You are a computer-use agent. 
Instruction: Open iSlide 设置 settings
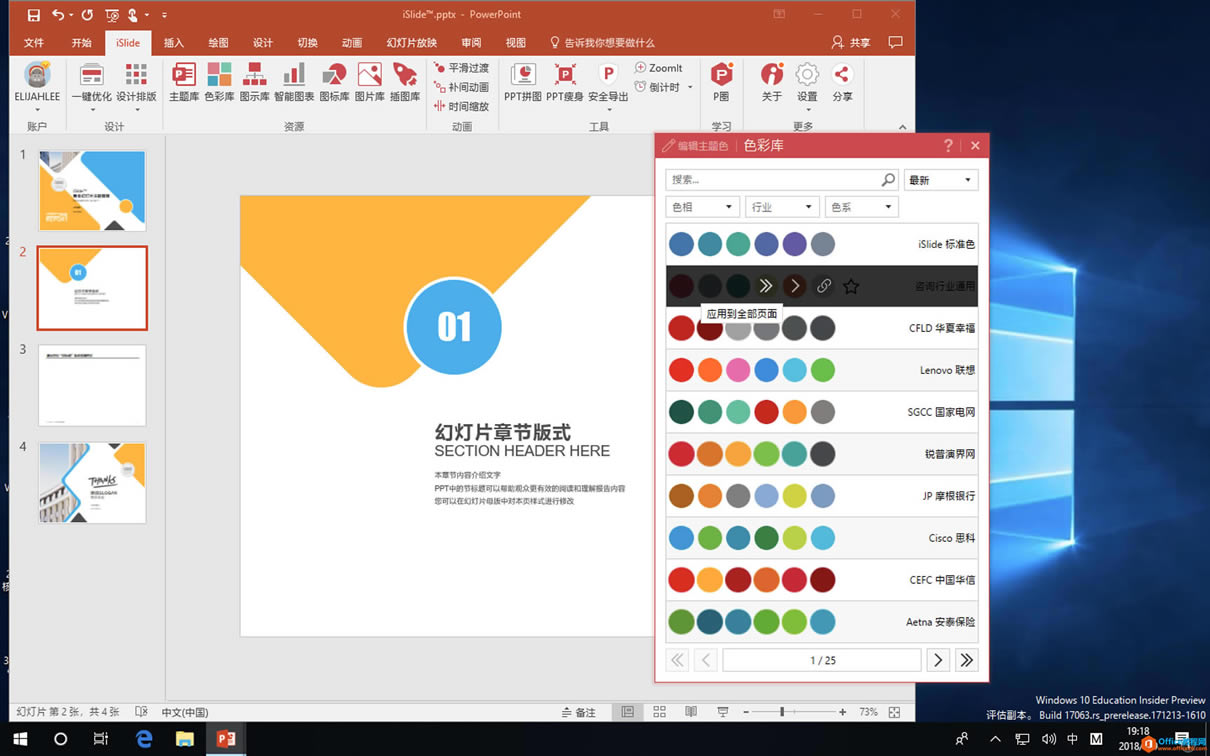click(807, 80)
